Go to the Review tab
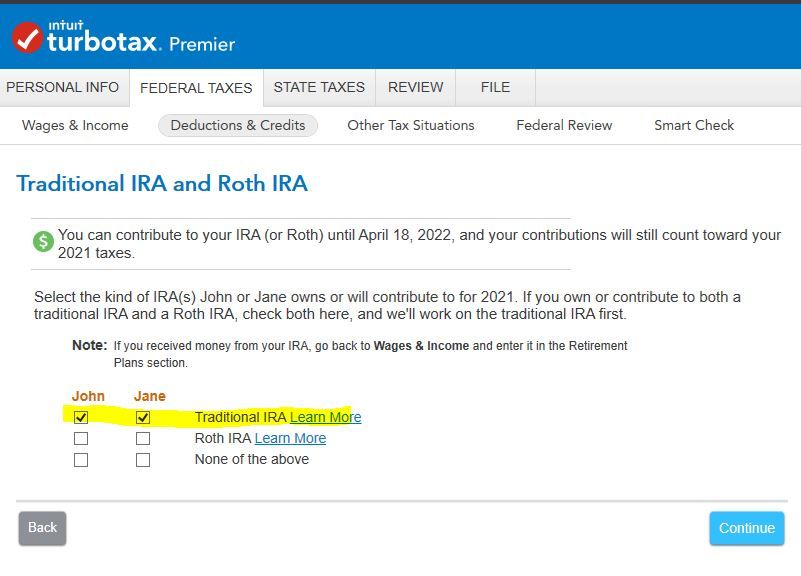 415,87
